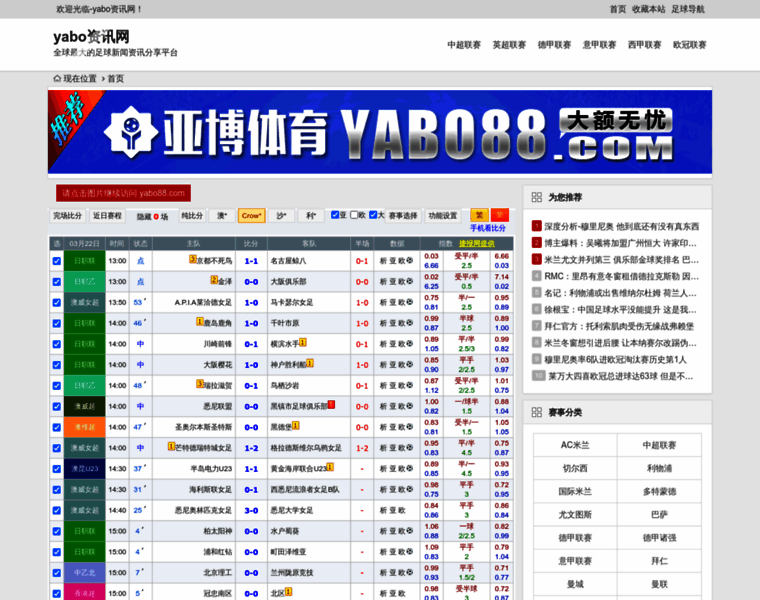The height and width of the screenshot is (600, 760).
Task: Uncheck the 金泽 vs 大阪俱乐部 match checkbox
Action: [x=57, y=282]
